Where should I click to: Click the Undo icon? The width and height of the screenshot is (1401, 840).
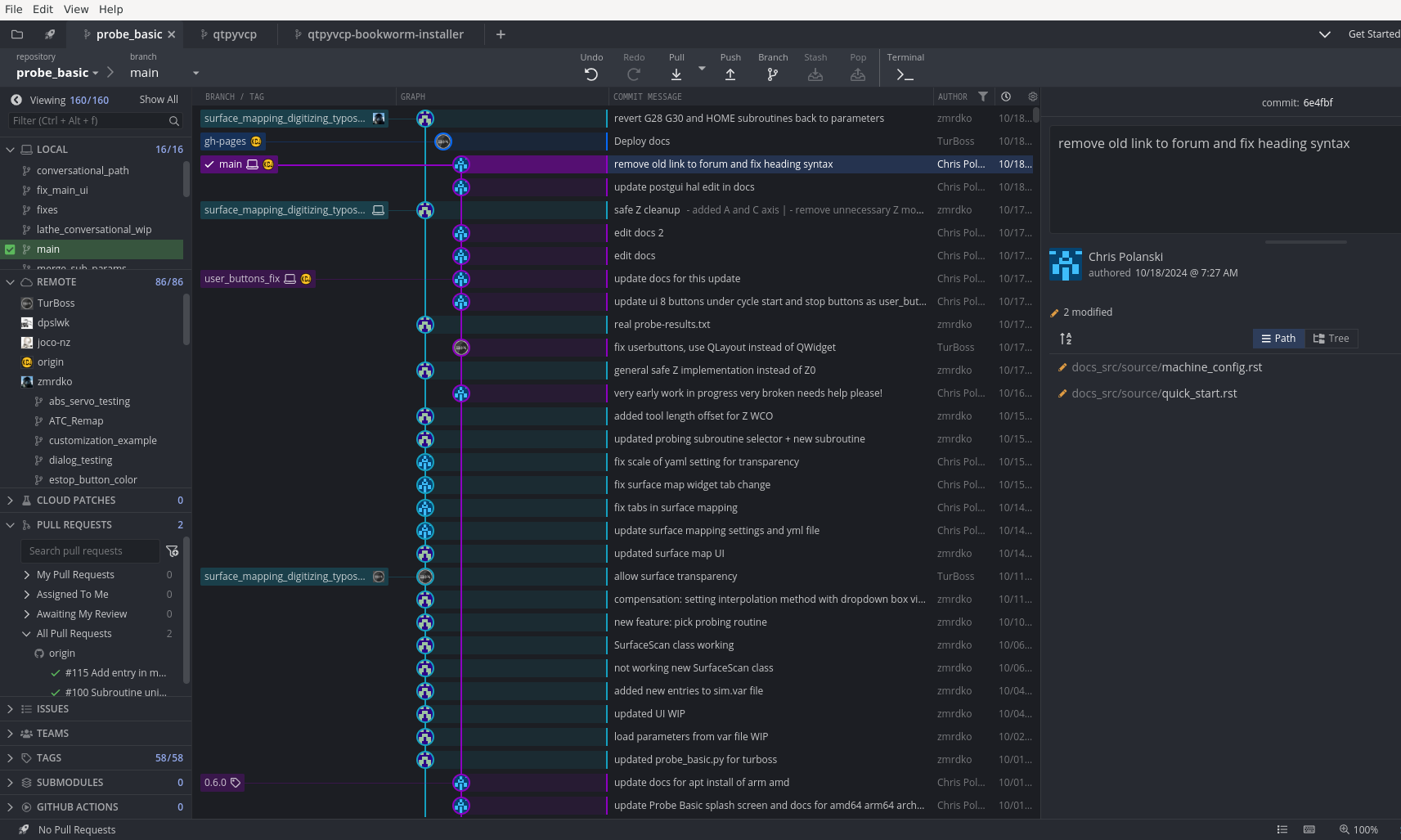(591, 74)
